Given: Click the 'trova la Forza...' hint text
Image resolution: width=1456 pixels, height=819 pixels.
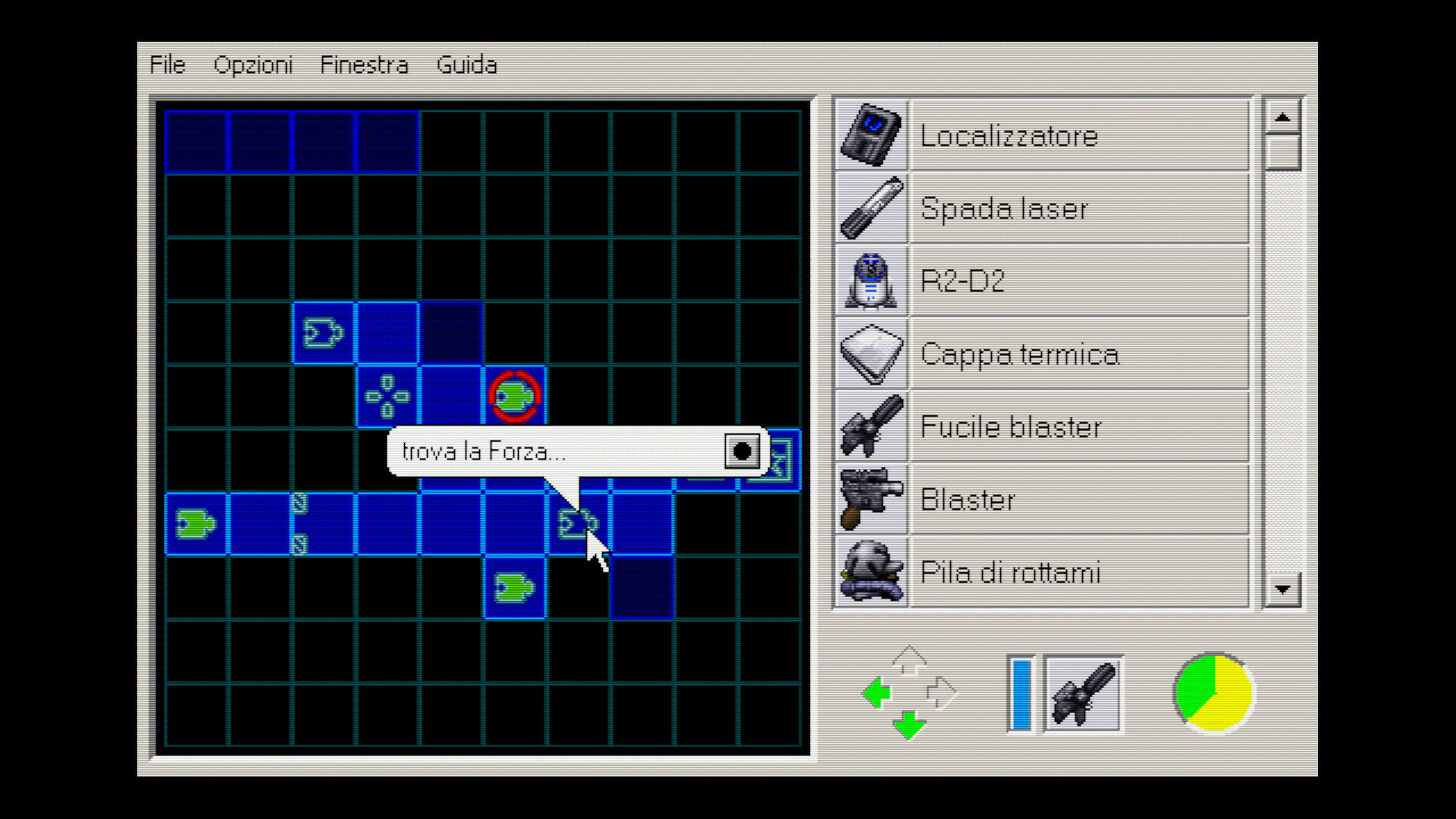Looking at the screenshot, I should coord(484,452).
